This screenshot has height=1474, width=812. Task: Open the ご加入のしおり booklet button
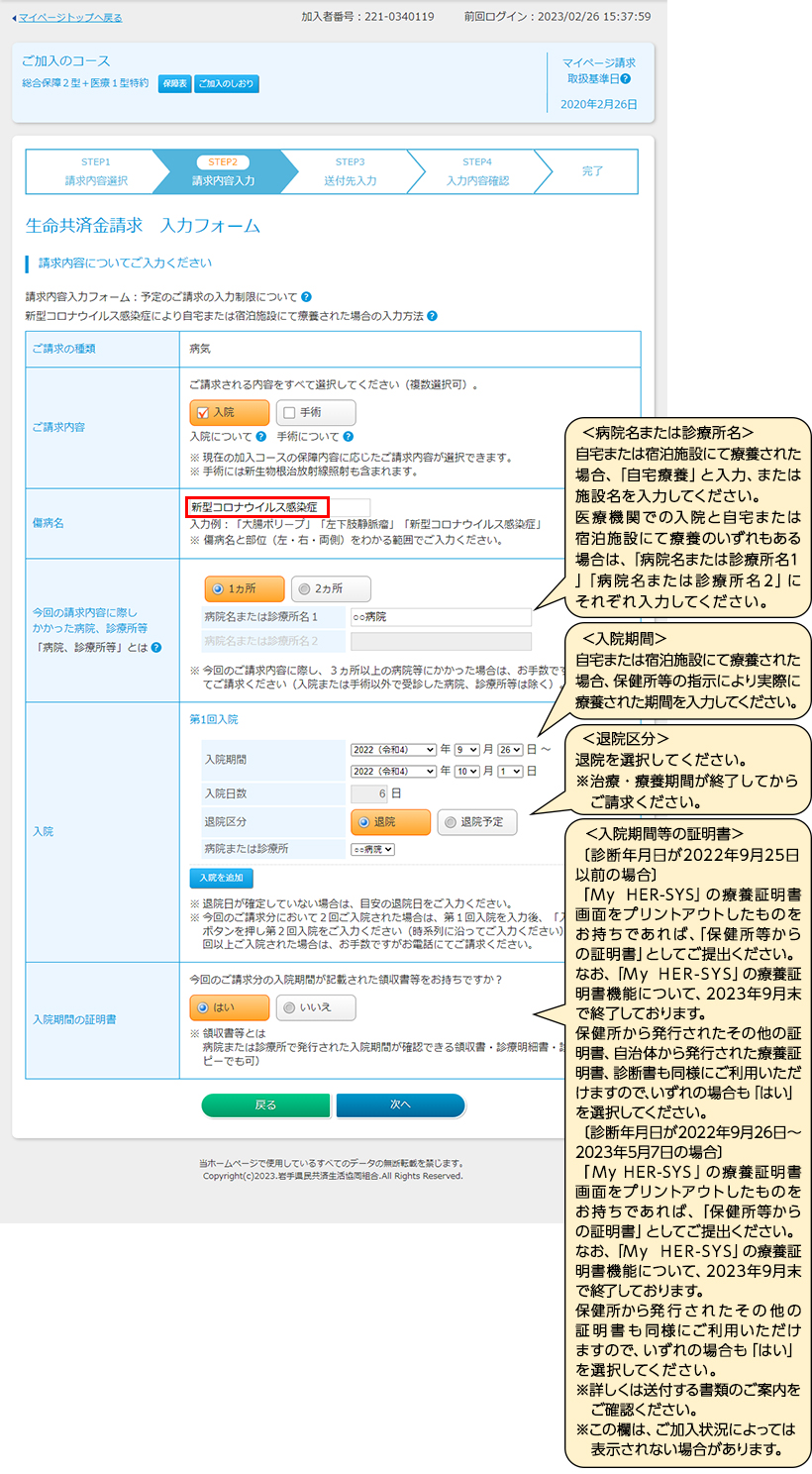coord(226,84)
